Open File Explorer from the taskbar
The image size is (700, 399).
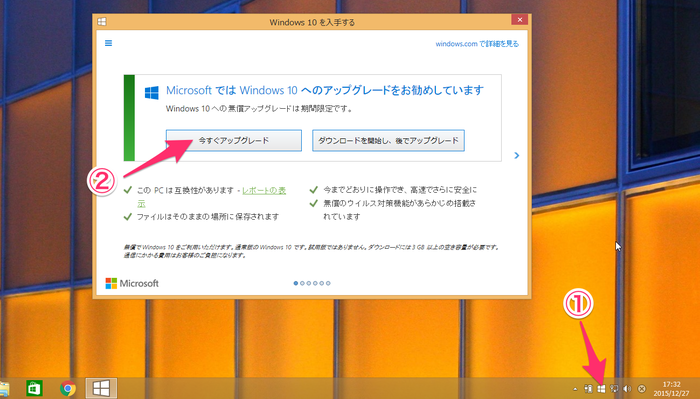click(4, 389)
